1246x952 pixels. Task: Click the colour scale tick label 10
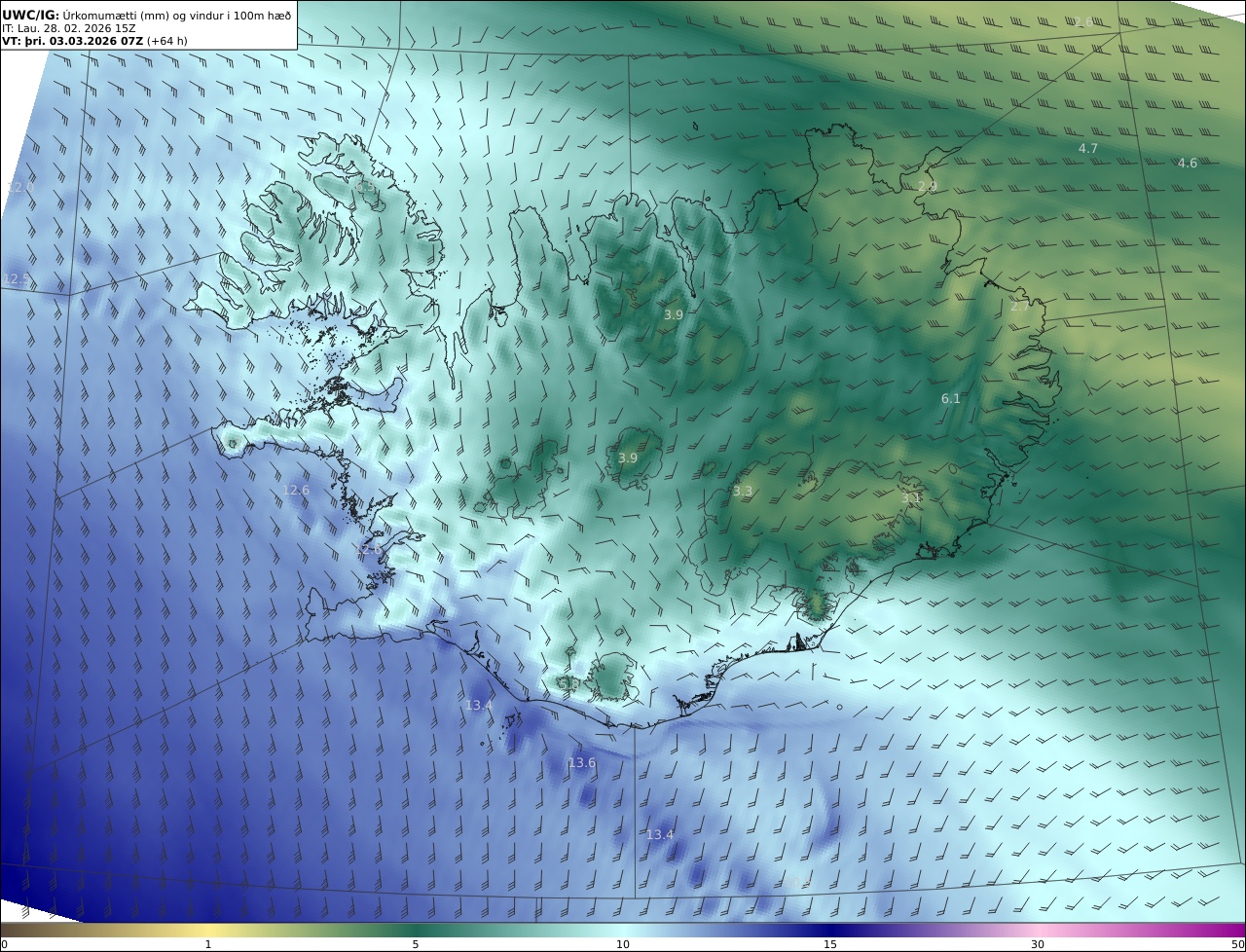click(623, 944)
